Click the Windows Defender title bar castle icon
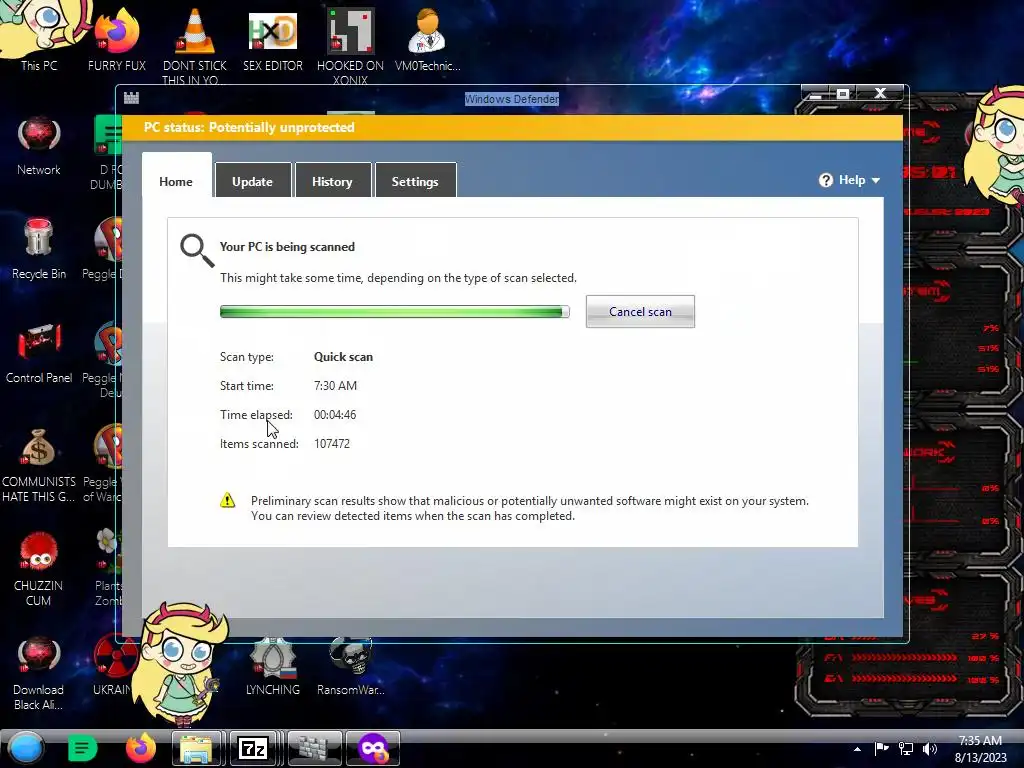This screenshot has width=1024, height=768. coord(131,98)
